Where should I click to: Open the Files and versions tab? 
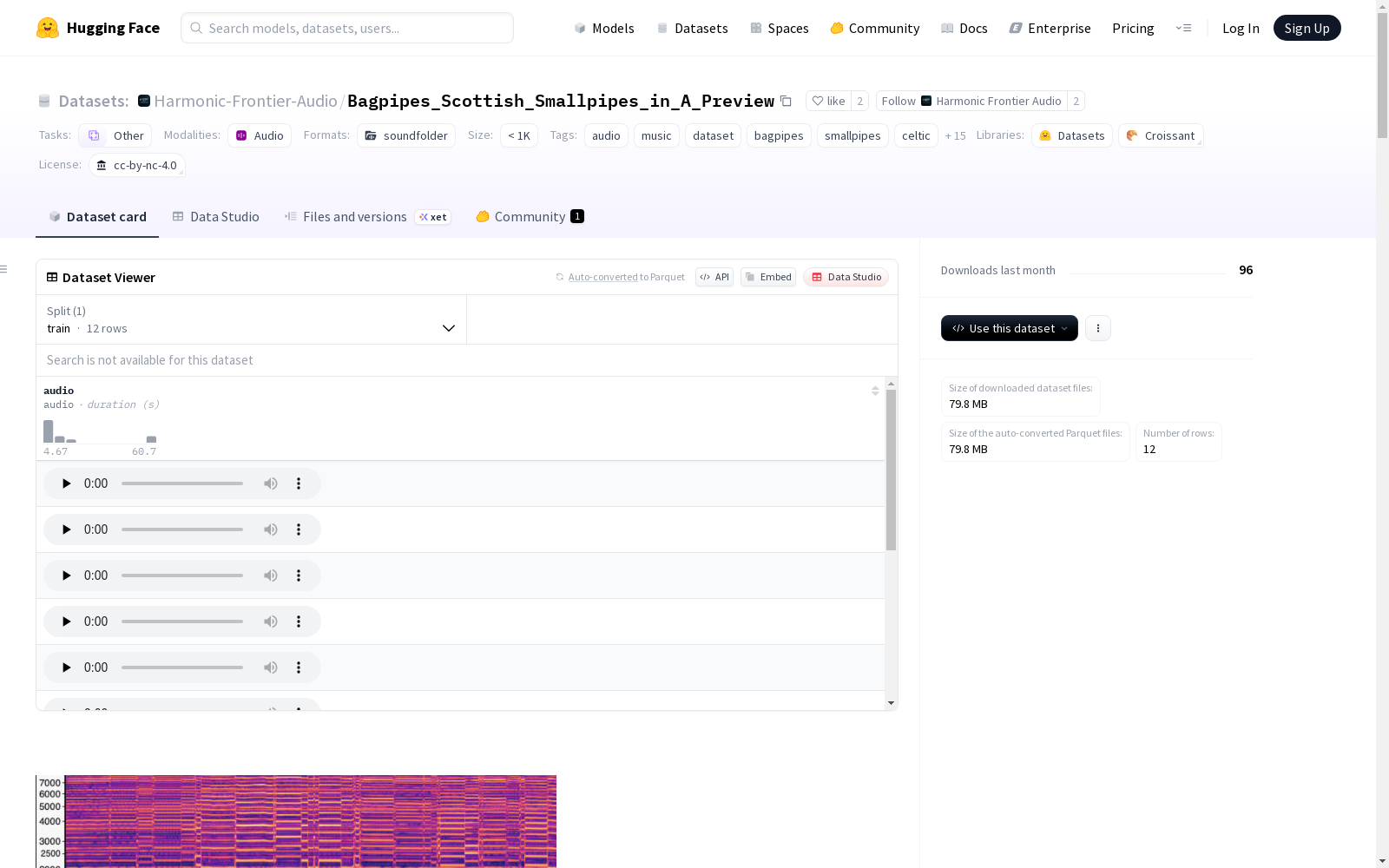click(367, 217)
